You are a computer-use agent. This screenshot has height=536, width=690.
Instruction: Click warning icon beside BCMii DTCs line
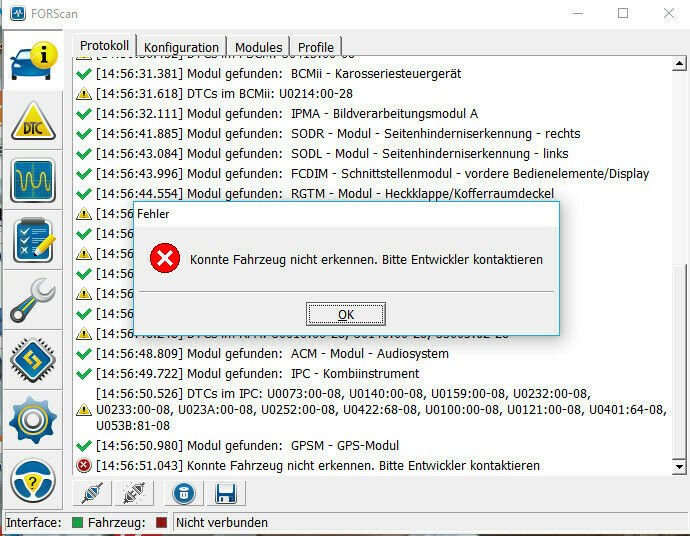click(x=84, y=94)
